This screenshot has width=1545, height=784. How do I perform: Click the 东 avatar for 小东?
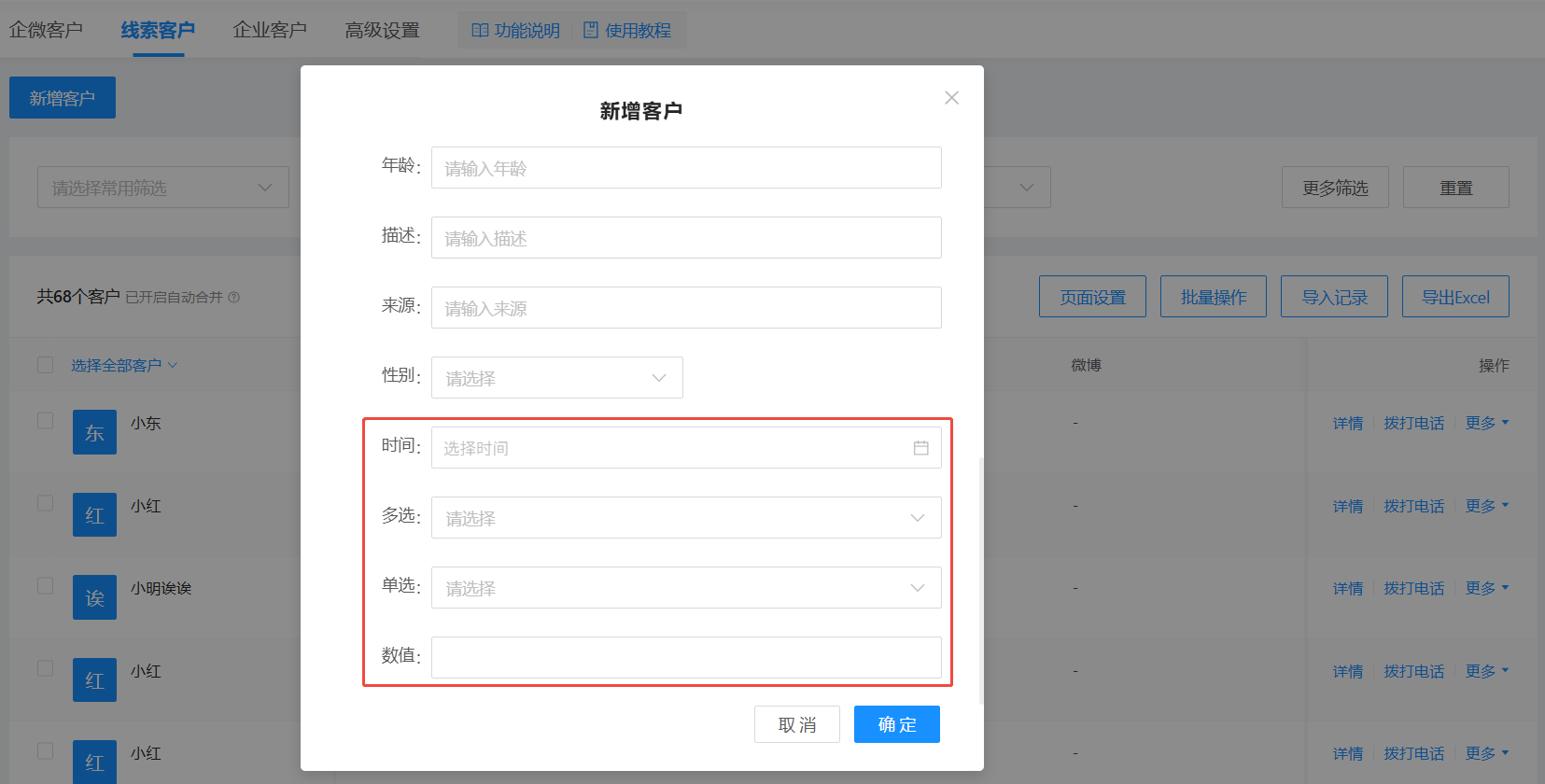94,432
